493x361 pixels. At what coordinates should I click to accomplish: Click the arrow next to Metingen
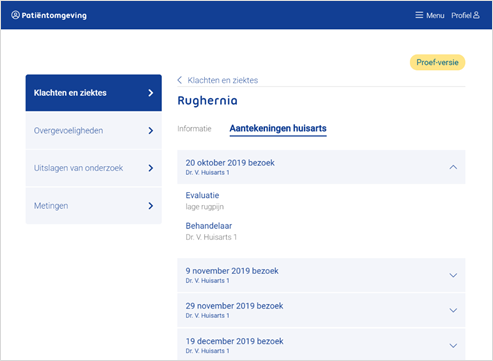(151, 206)
